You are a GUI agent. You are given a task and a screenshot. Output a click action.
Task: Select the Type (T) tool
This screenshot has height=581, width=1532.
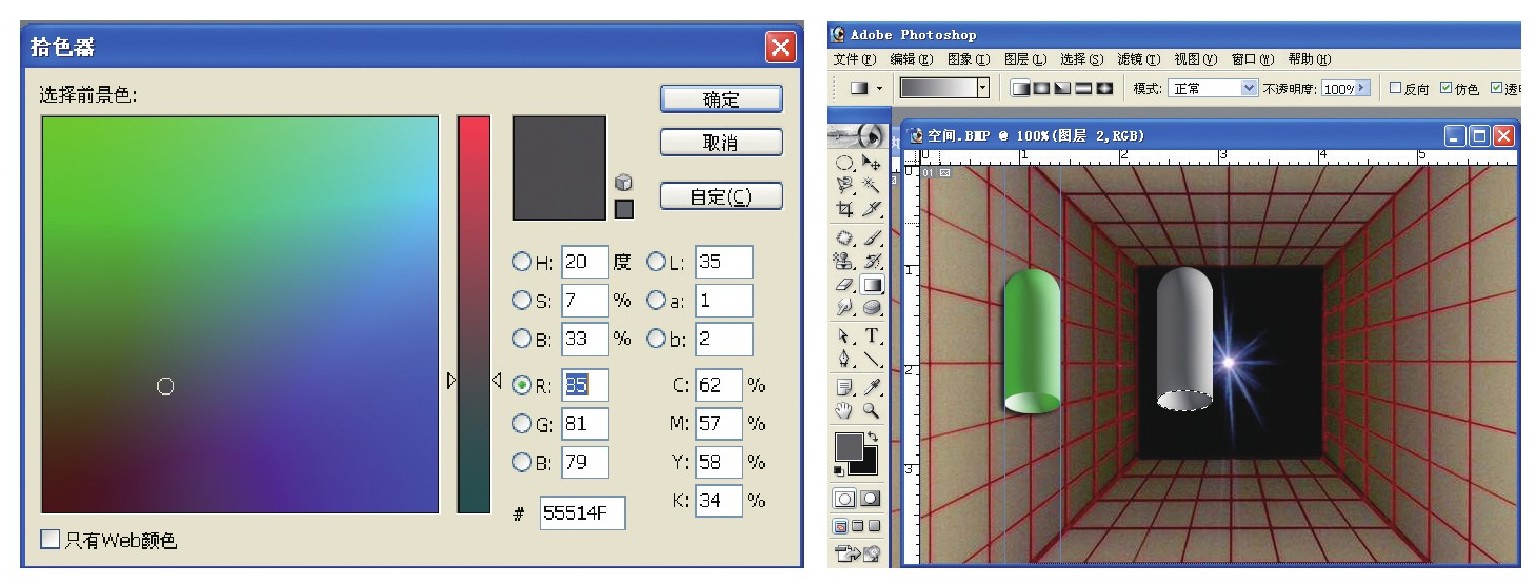click(872, 336)
